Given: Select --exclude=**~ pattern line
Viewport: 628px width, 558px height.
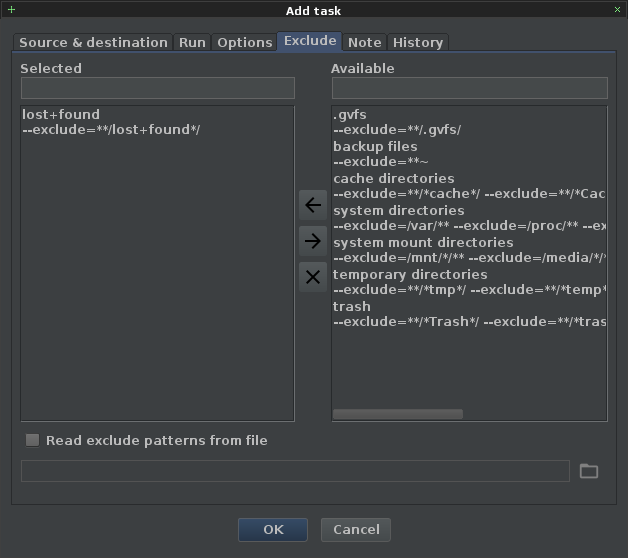Looking at the screenshot, I should (381, 162).
